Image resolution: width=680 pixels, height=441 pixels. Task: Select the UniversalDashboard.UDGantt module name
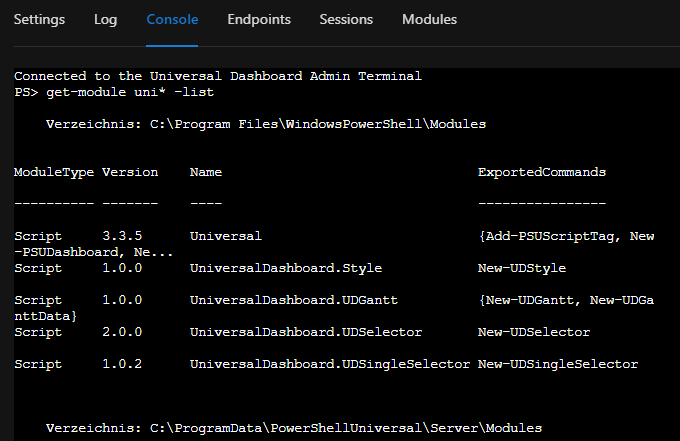coord(294,301)
